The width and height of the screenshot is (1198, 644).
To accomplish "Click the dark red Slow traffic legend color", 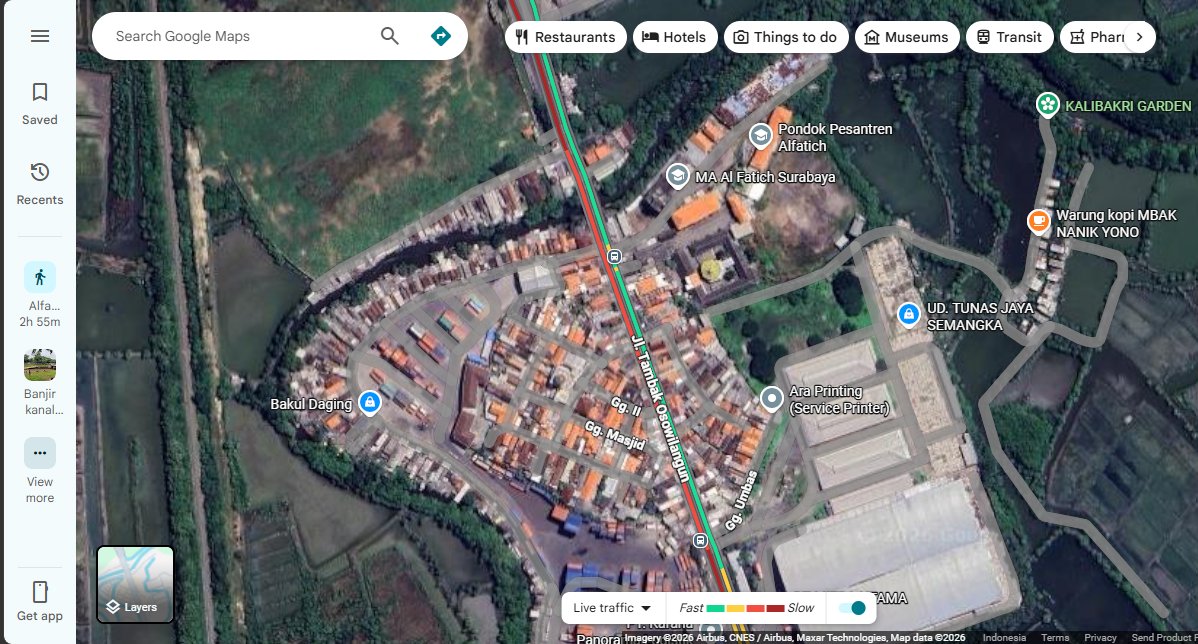I will point(775,608).
